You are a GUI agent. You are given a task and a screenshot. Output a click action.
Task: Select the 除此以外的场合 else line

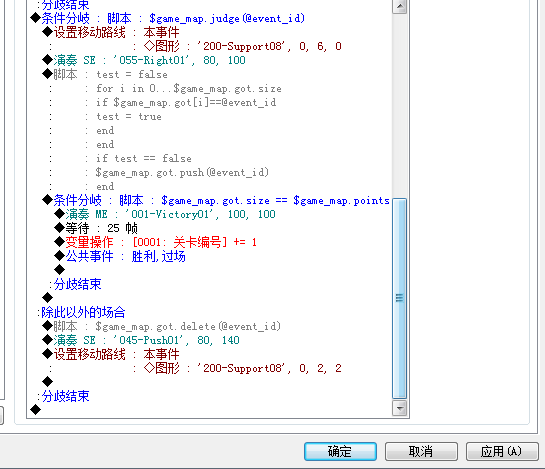click(x=81, y=312)
